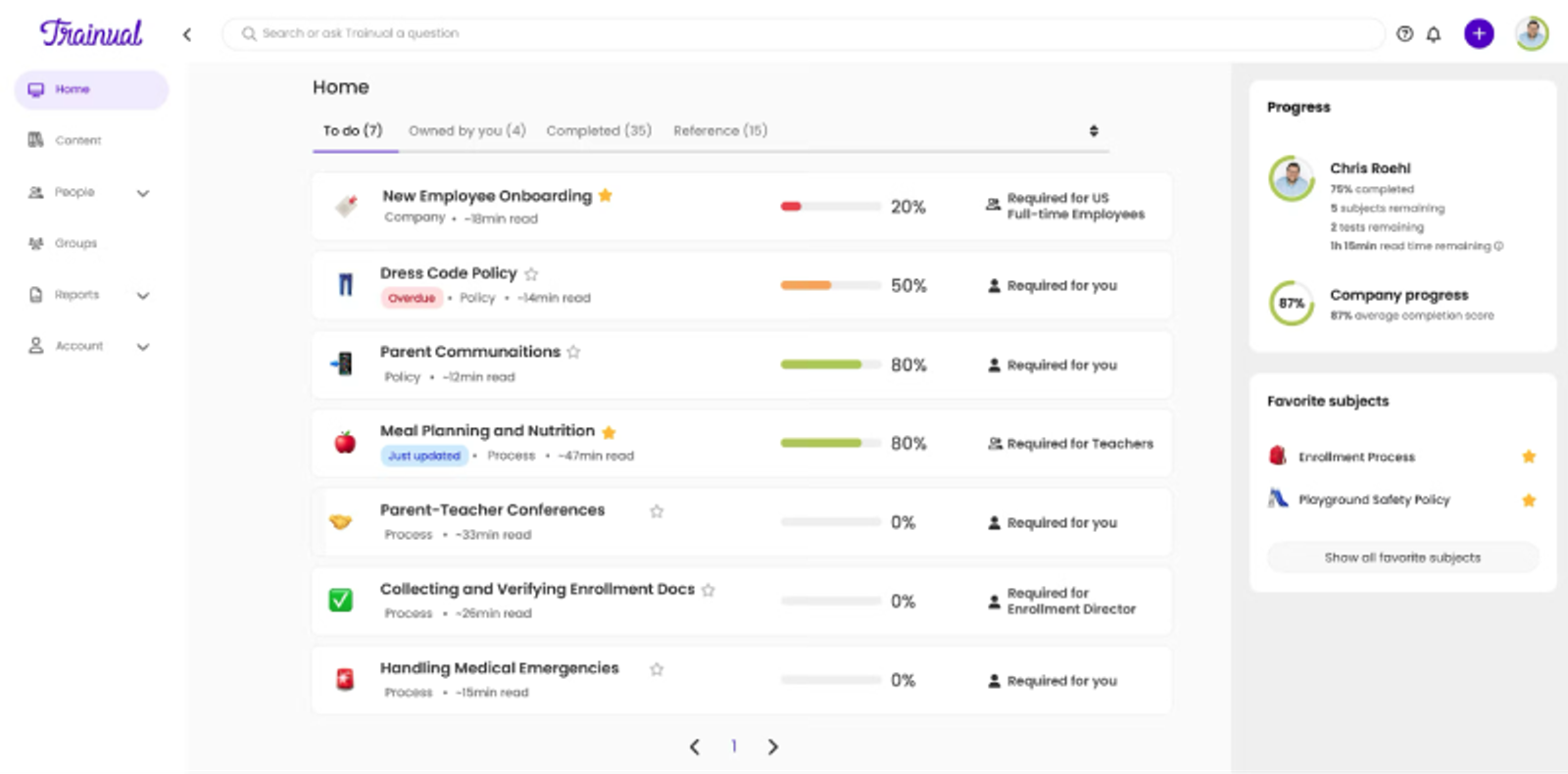Switch to the Owned by you tab
Image resolution: width=1568 pixels, height=774 pixels.
[466, 130]
